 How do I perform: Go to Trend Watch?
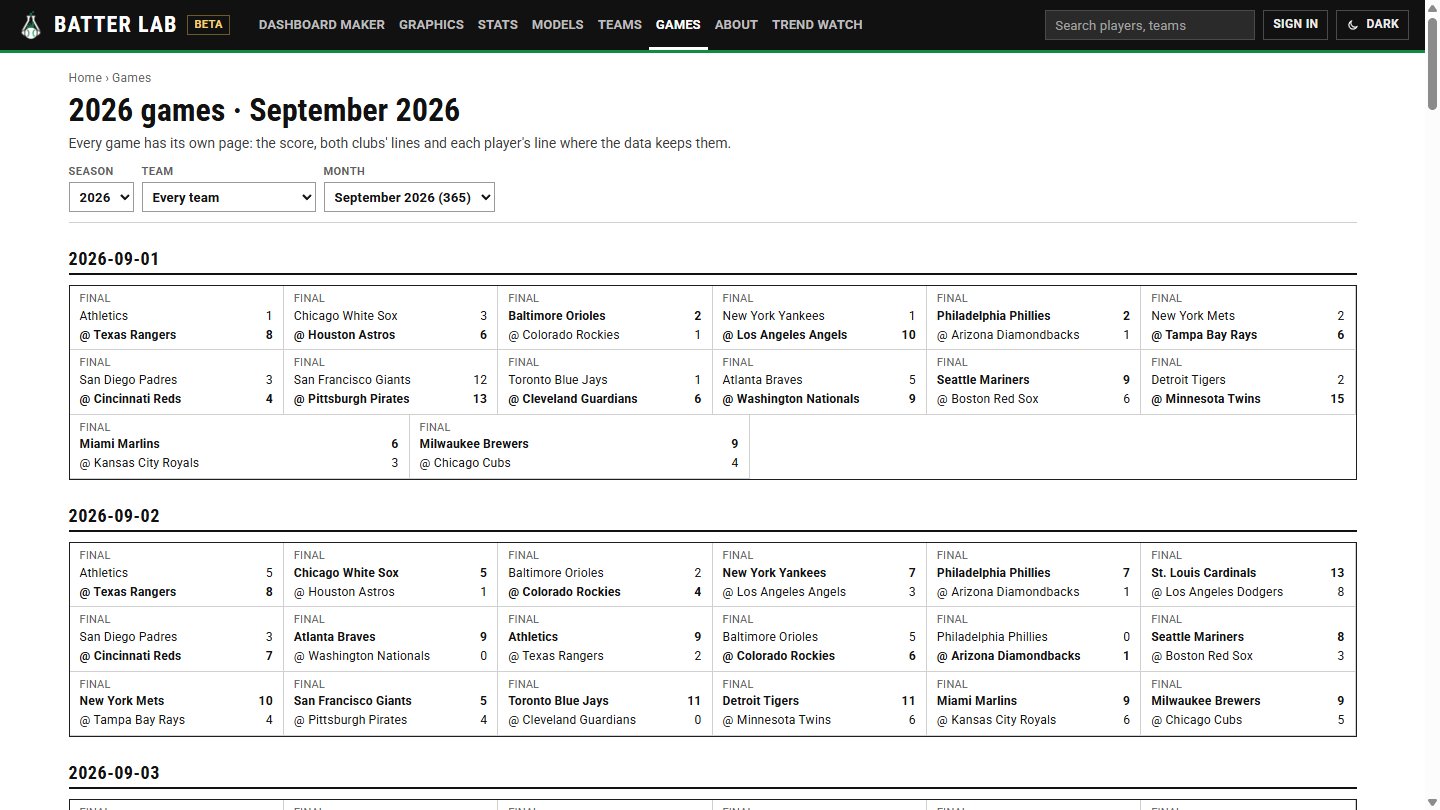pos(817,25)
